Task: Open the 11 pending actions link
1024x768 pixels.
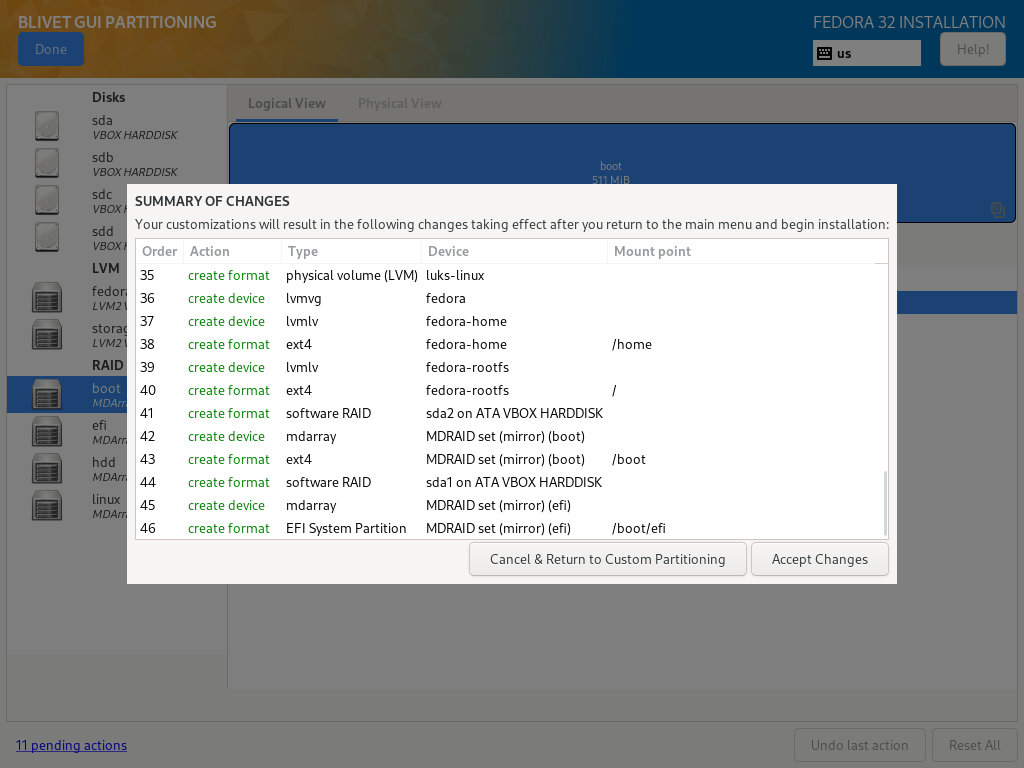Action: click(x=71, y=745)
